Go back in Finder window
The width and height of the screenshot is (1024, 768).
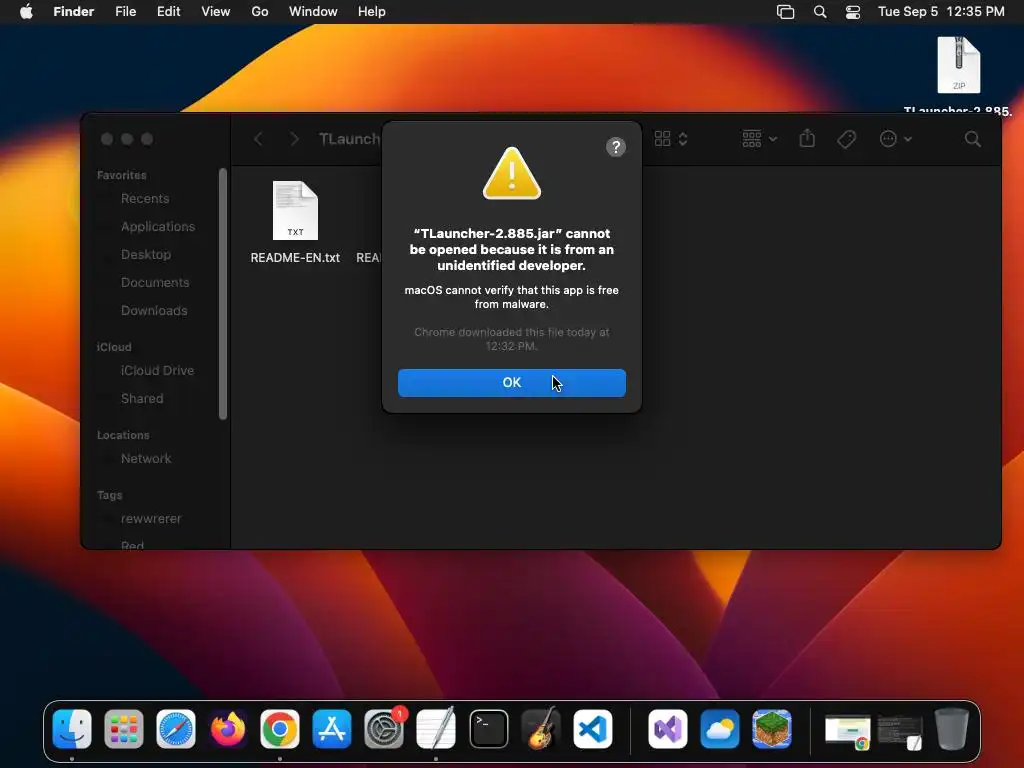click(259, 139)
